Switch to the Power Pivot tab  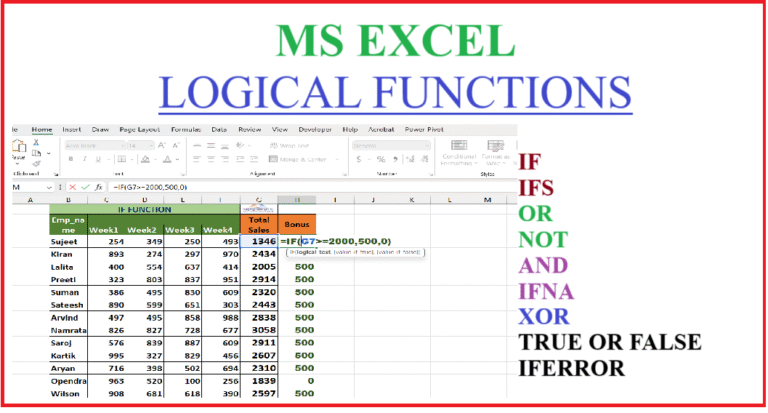point(426,129)
